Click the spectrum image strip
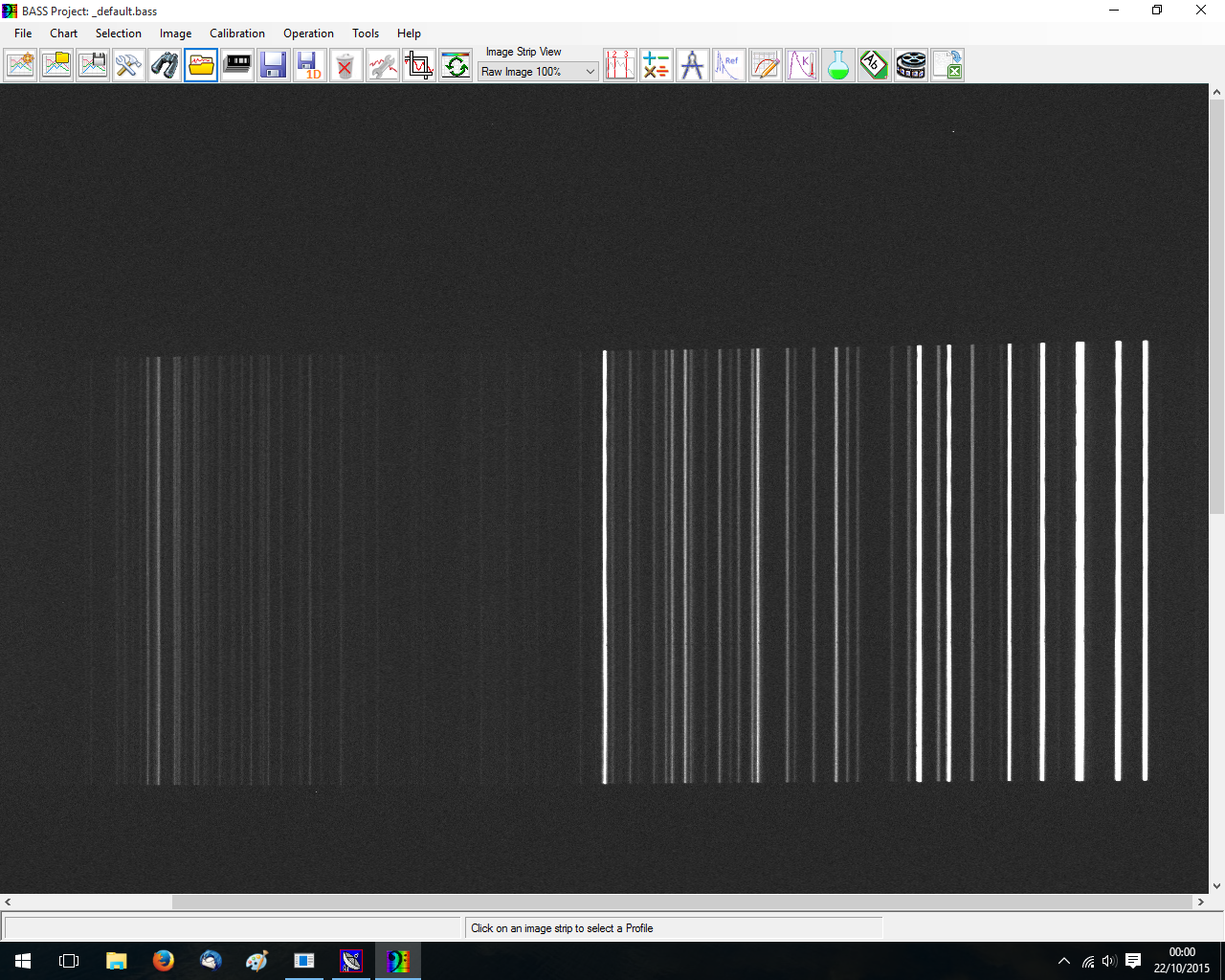 [632, 565]
